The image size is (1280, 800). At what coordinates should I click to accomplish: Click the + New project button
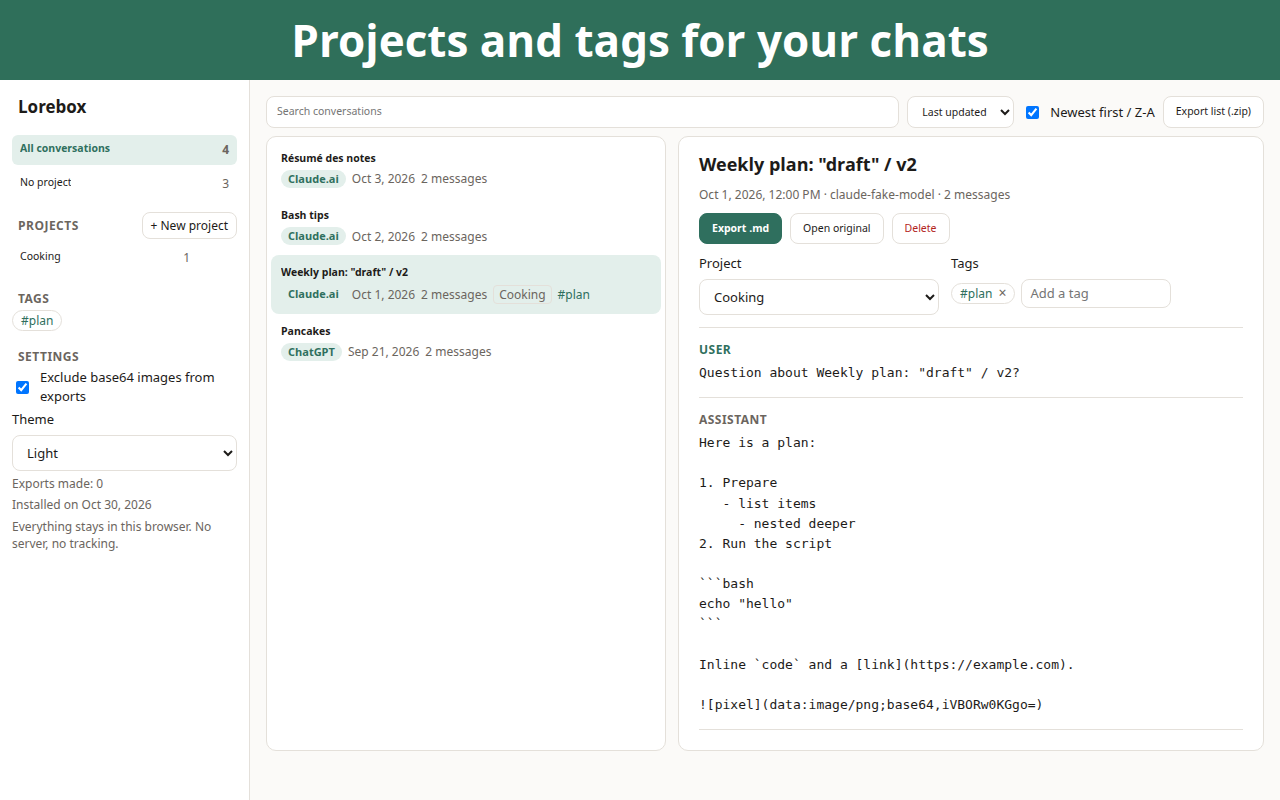(189, 226)
